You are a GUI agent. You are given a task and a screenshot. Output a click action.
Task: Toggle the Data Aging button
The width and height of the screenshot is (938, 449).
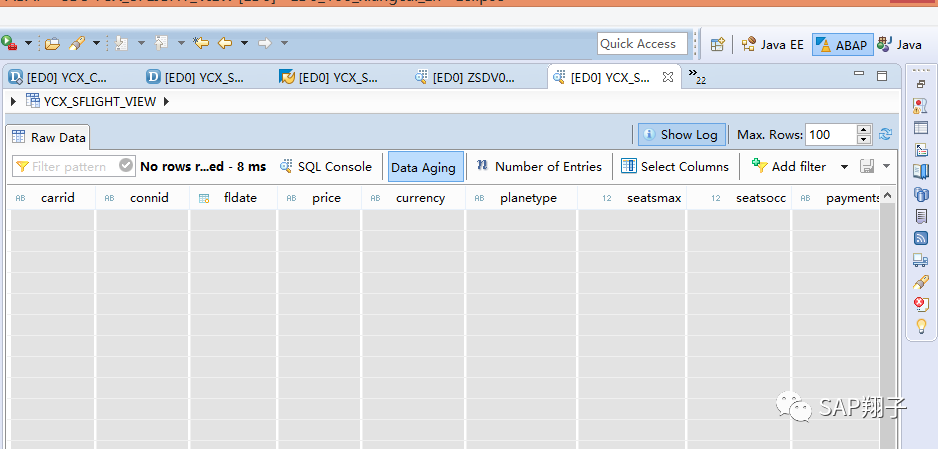click(425, 167)
